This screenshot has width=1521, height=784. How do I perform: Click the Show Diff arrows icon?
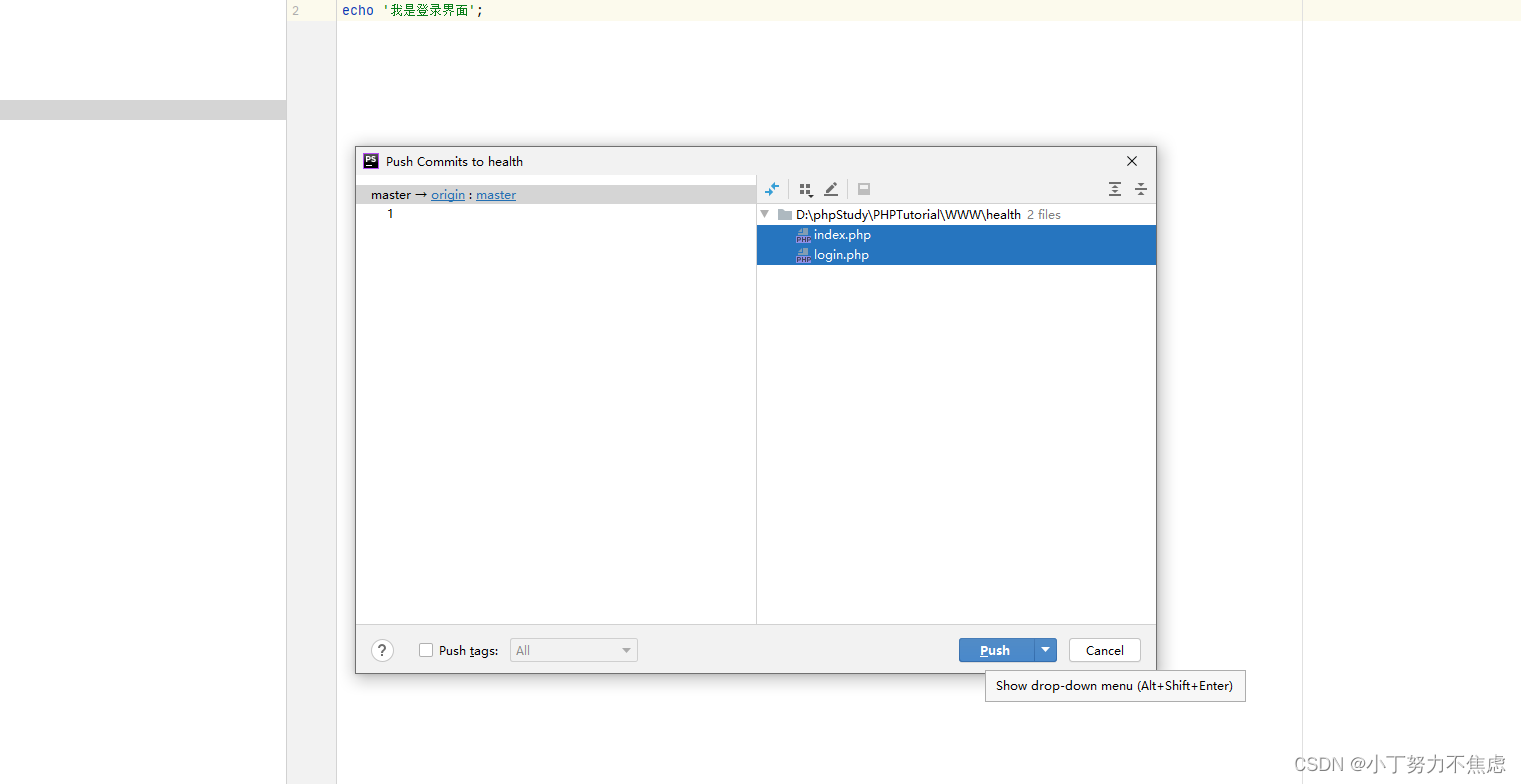click(772, 189)
